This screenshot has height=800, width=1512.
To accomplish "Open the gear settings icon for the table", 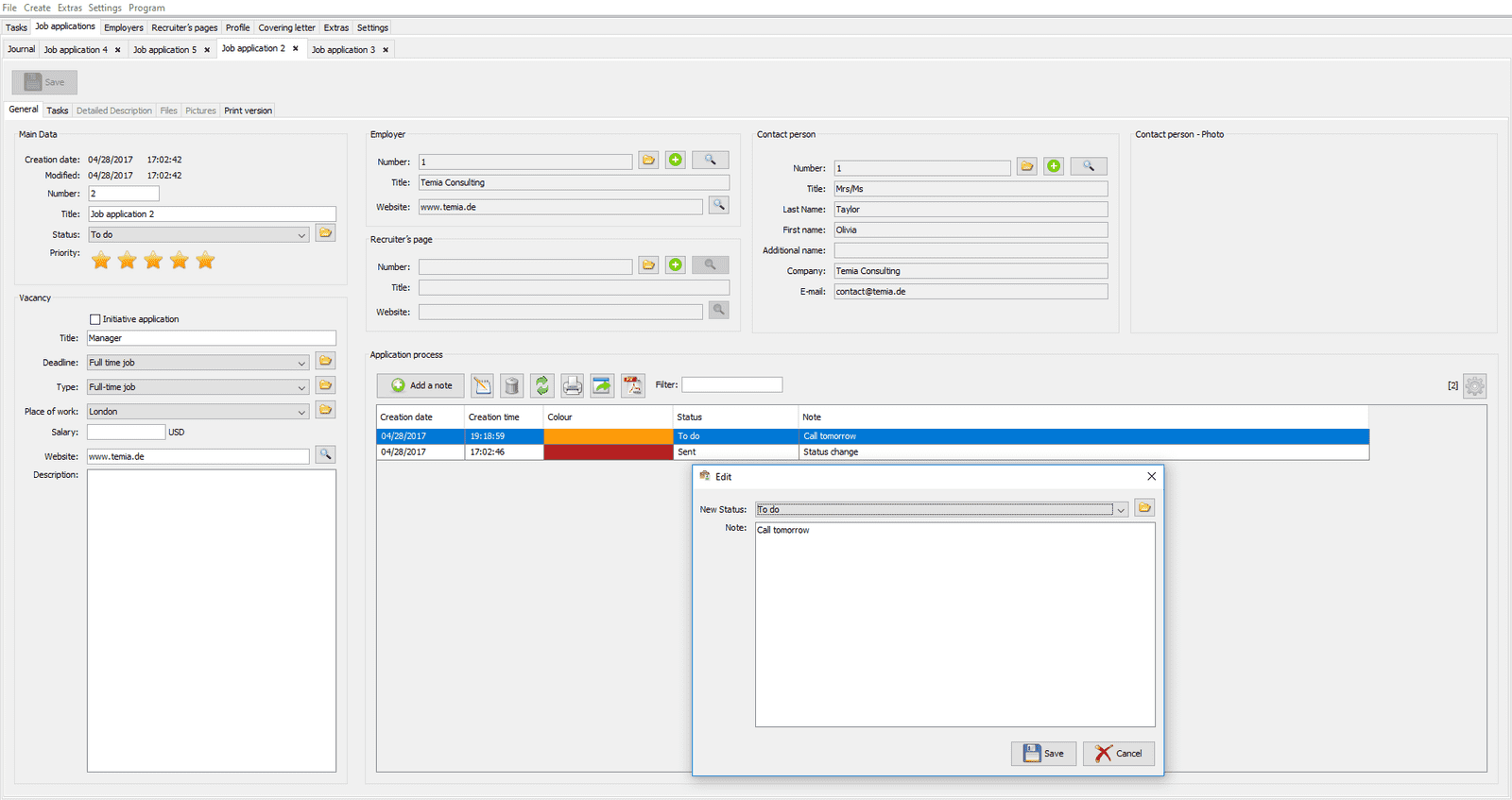I will 1474,385.
